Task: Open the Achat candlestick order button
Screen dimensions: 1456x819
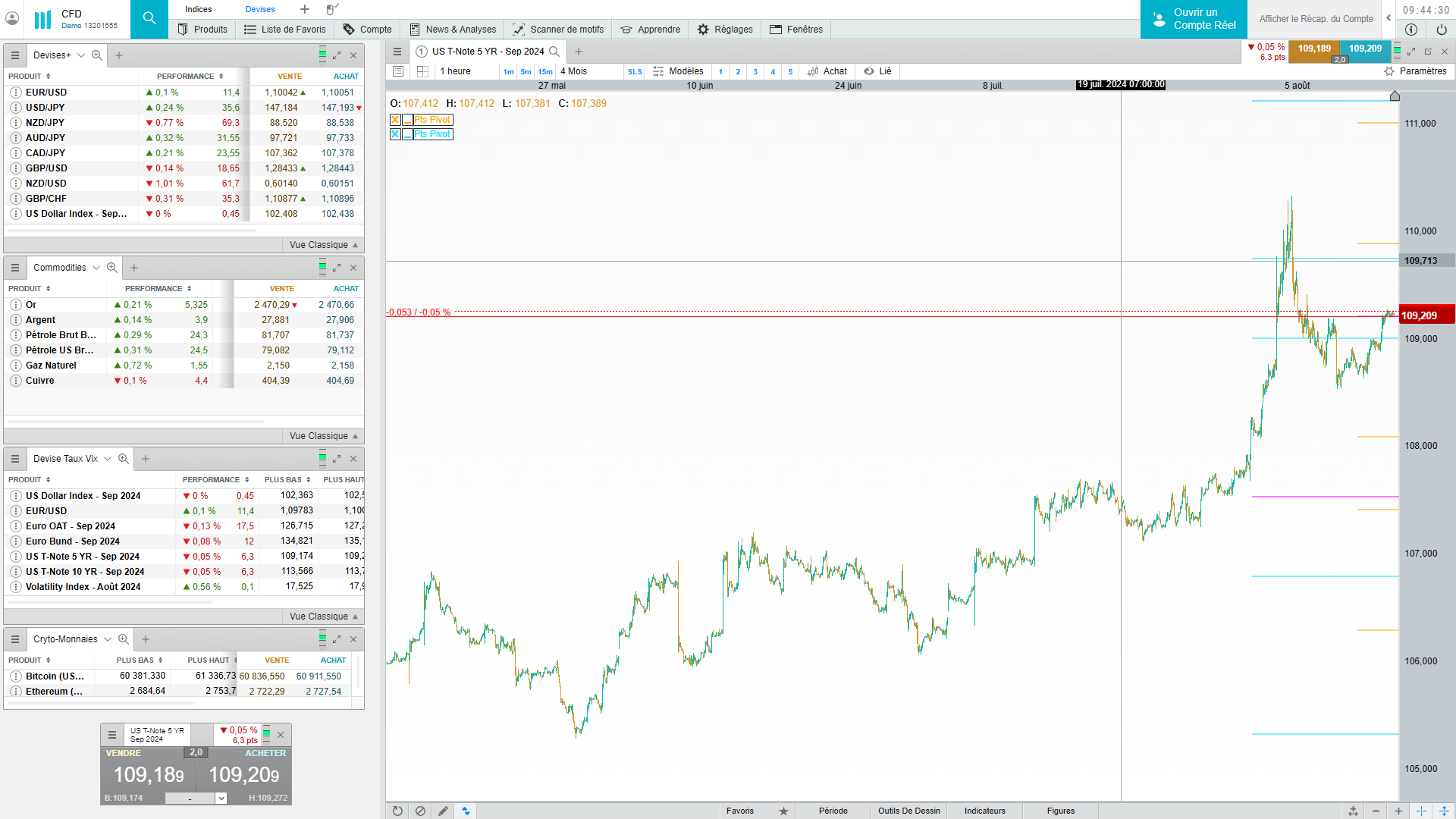Action: click(827, 71)
